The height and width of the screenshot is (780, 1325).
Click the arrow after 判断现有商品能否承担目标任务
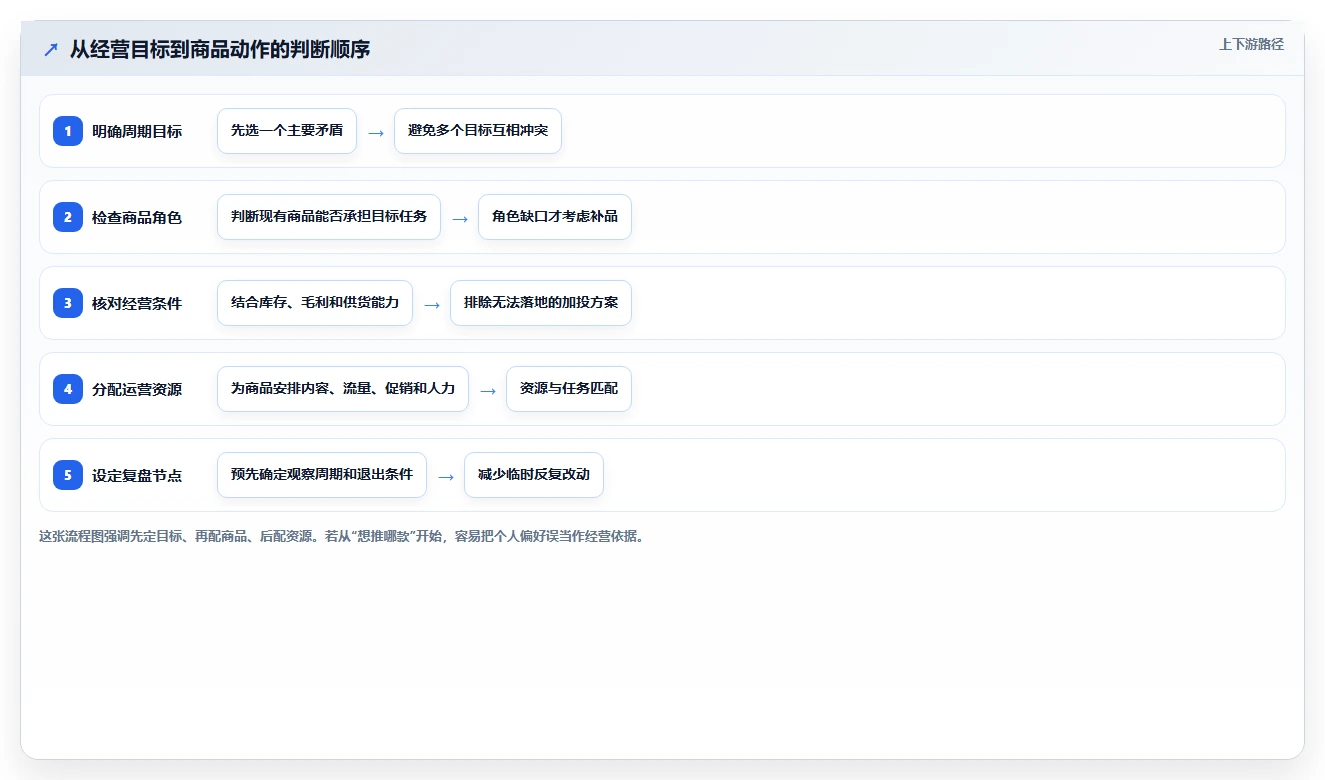coord(460,218)
